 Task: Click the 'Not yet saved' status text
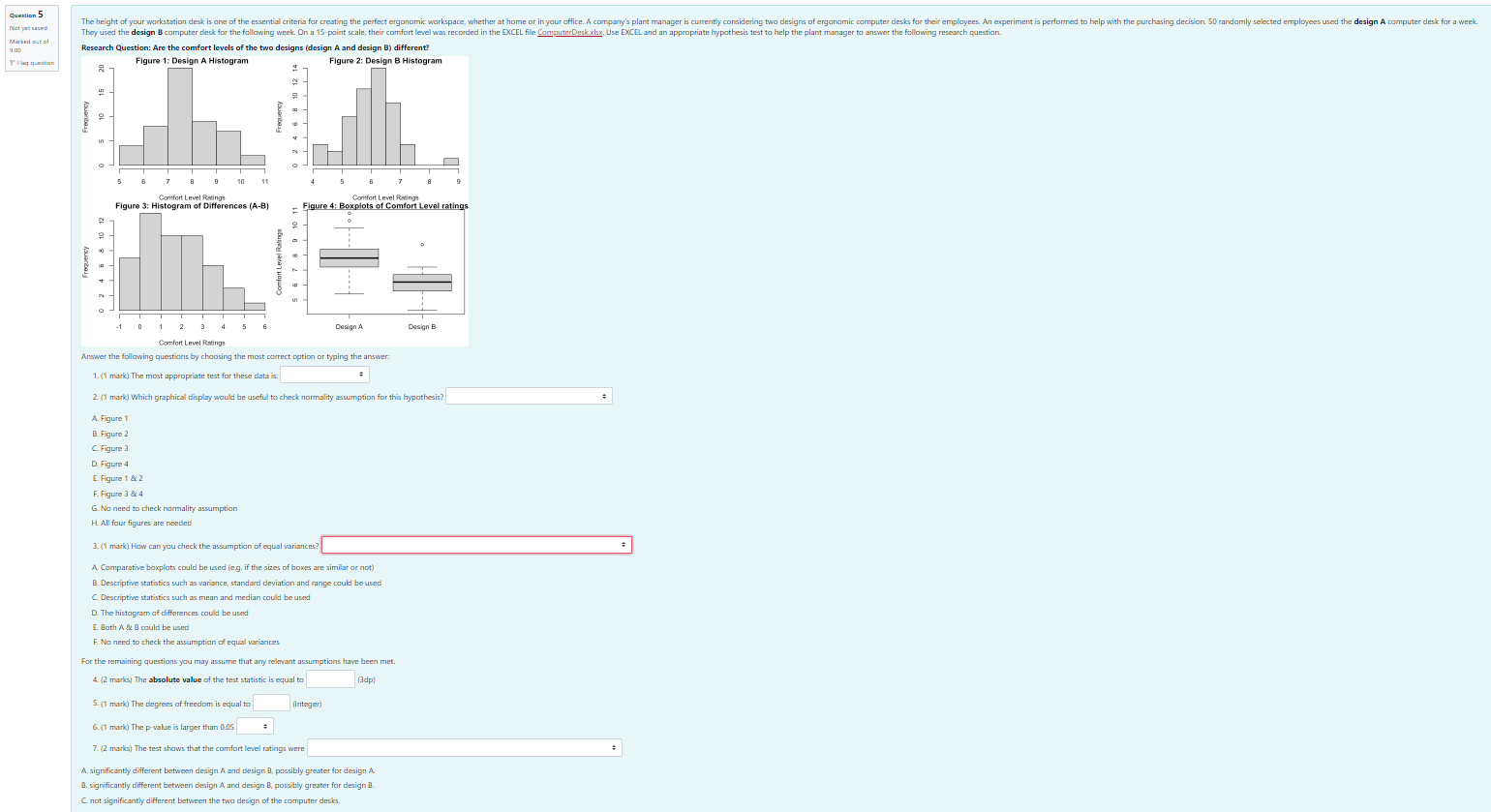click(x=28, y=28)
